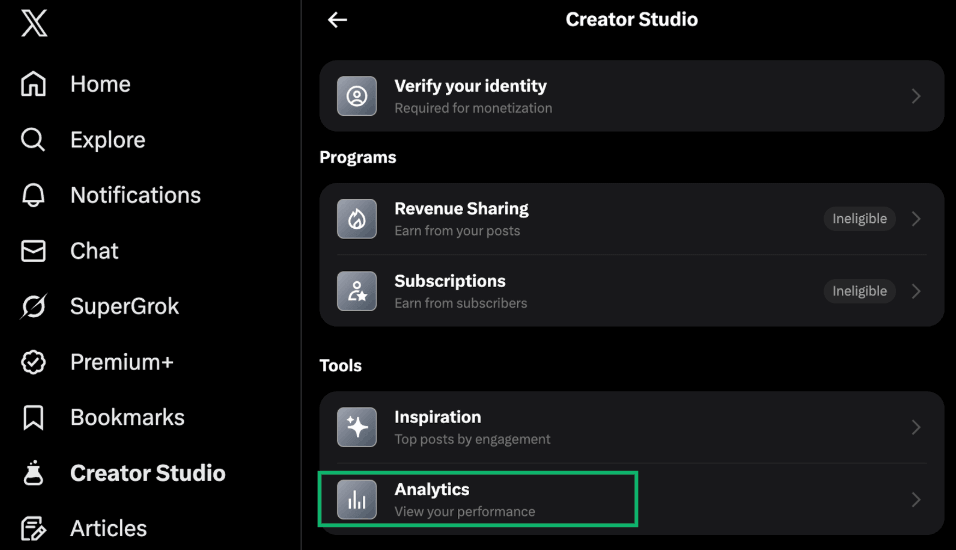This screenshot has height=550, width=956.
Task: Click the X logo icon
Action: pos(34,23)
